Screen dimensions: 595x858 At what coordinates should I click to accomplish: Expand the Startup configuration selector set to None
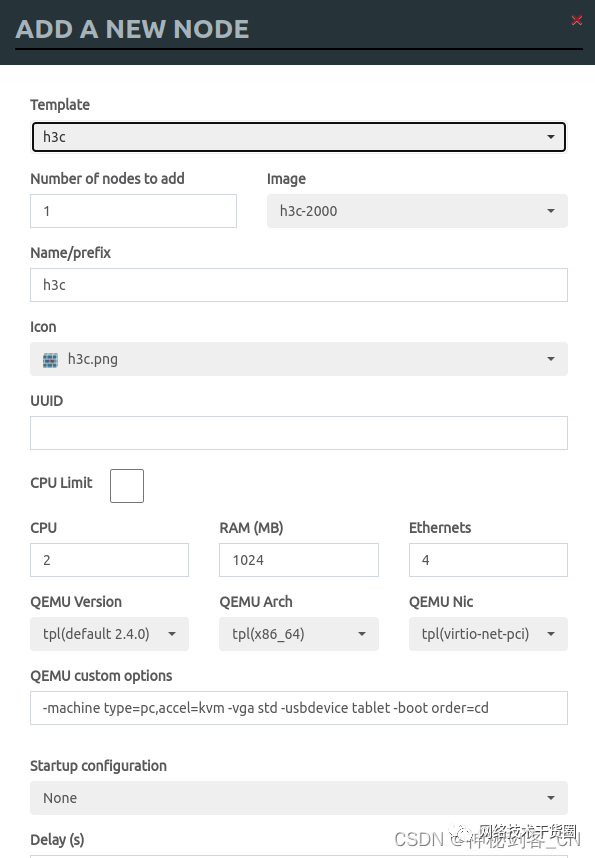pyautogui.click(x=299, y=798)
